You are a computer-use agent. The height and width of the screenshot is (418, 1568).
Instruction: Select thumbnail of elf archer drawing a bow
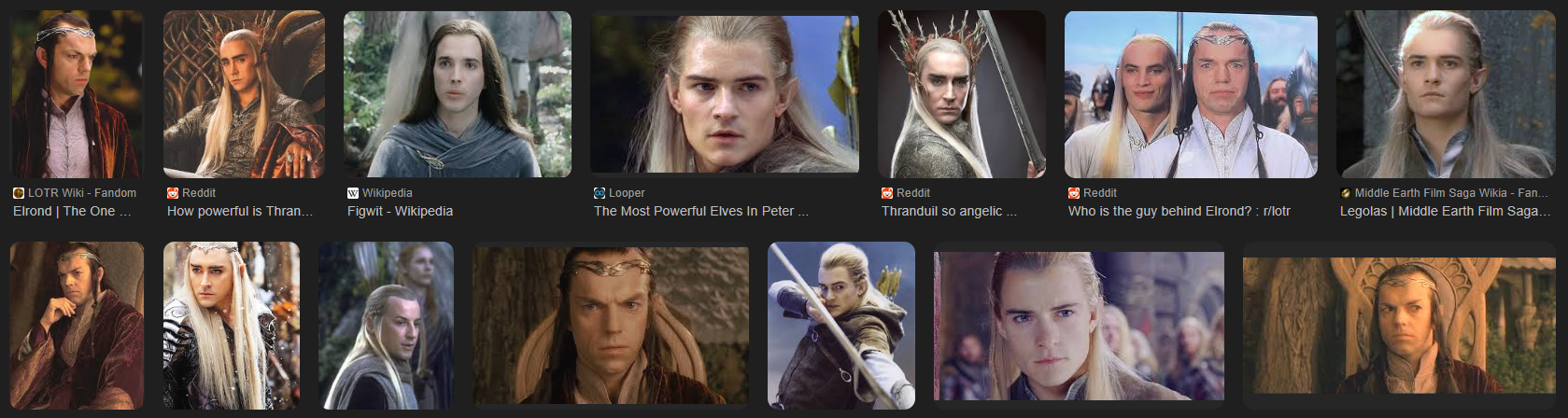point(841,325)
